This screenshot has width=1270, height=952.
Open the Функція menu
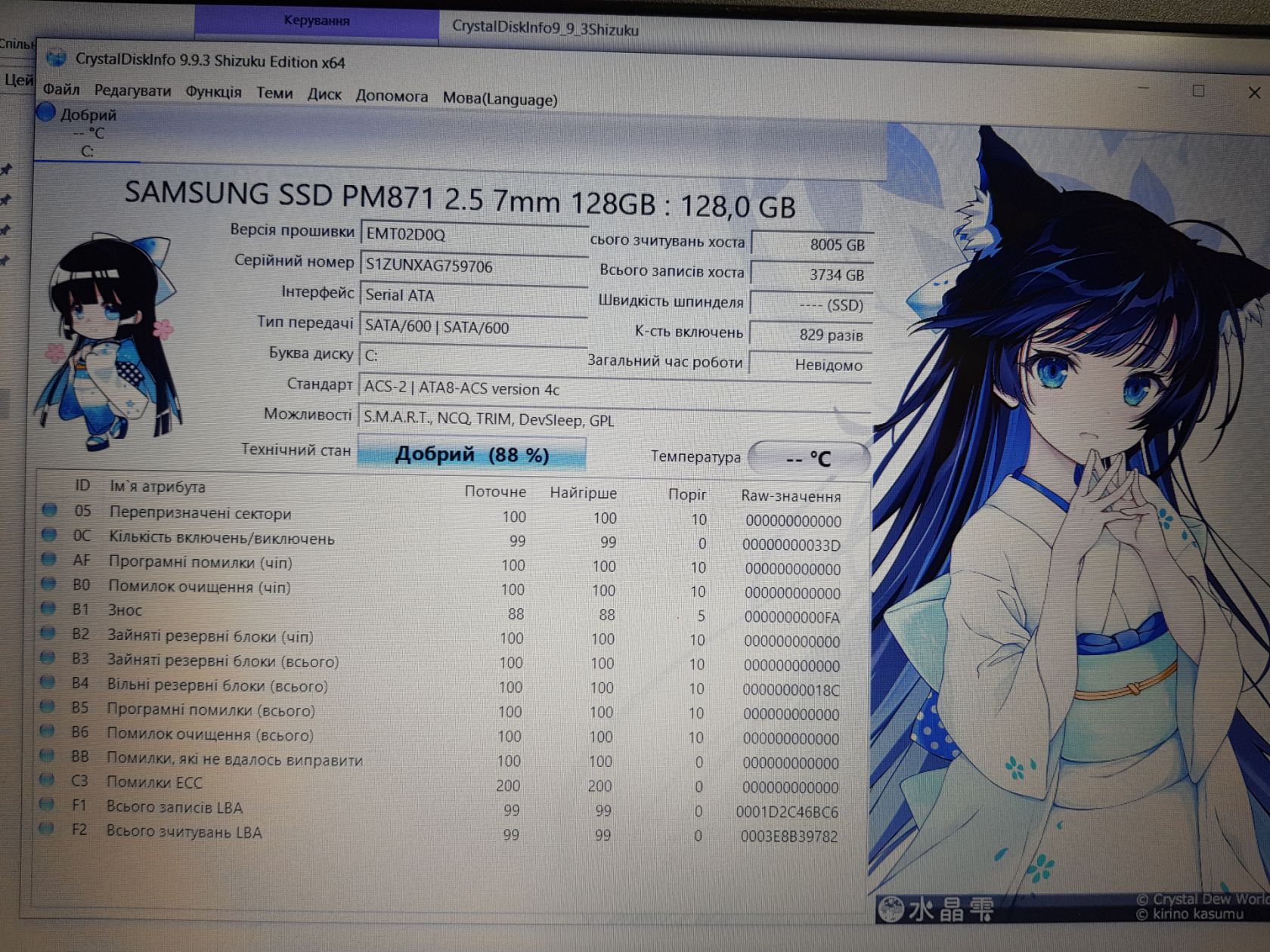click(213, 91)
